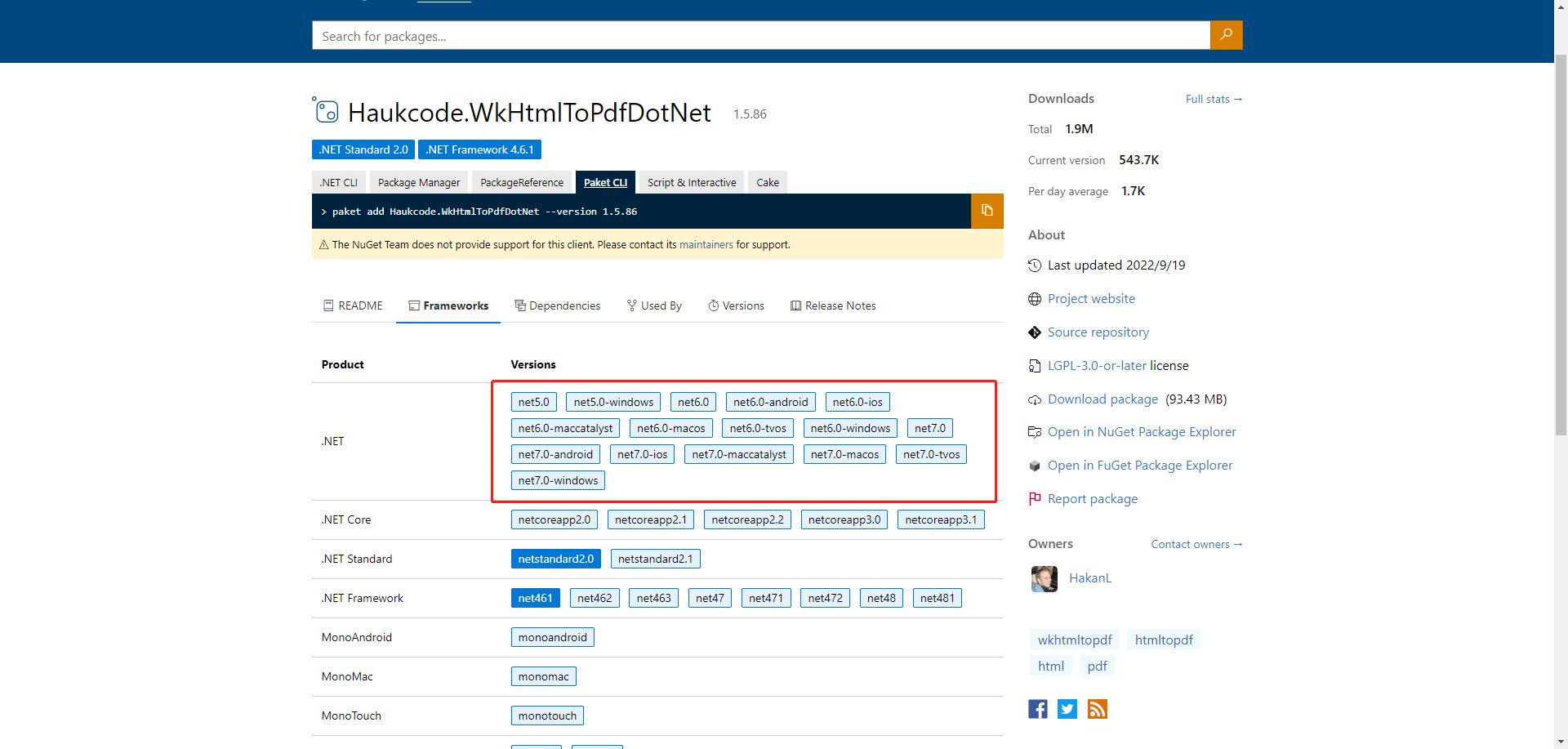Open the Facebook share icon
Viewport: 1568px width, 749px height.
pos(1038,709)
